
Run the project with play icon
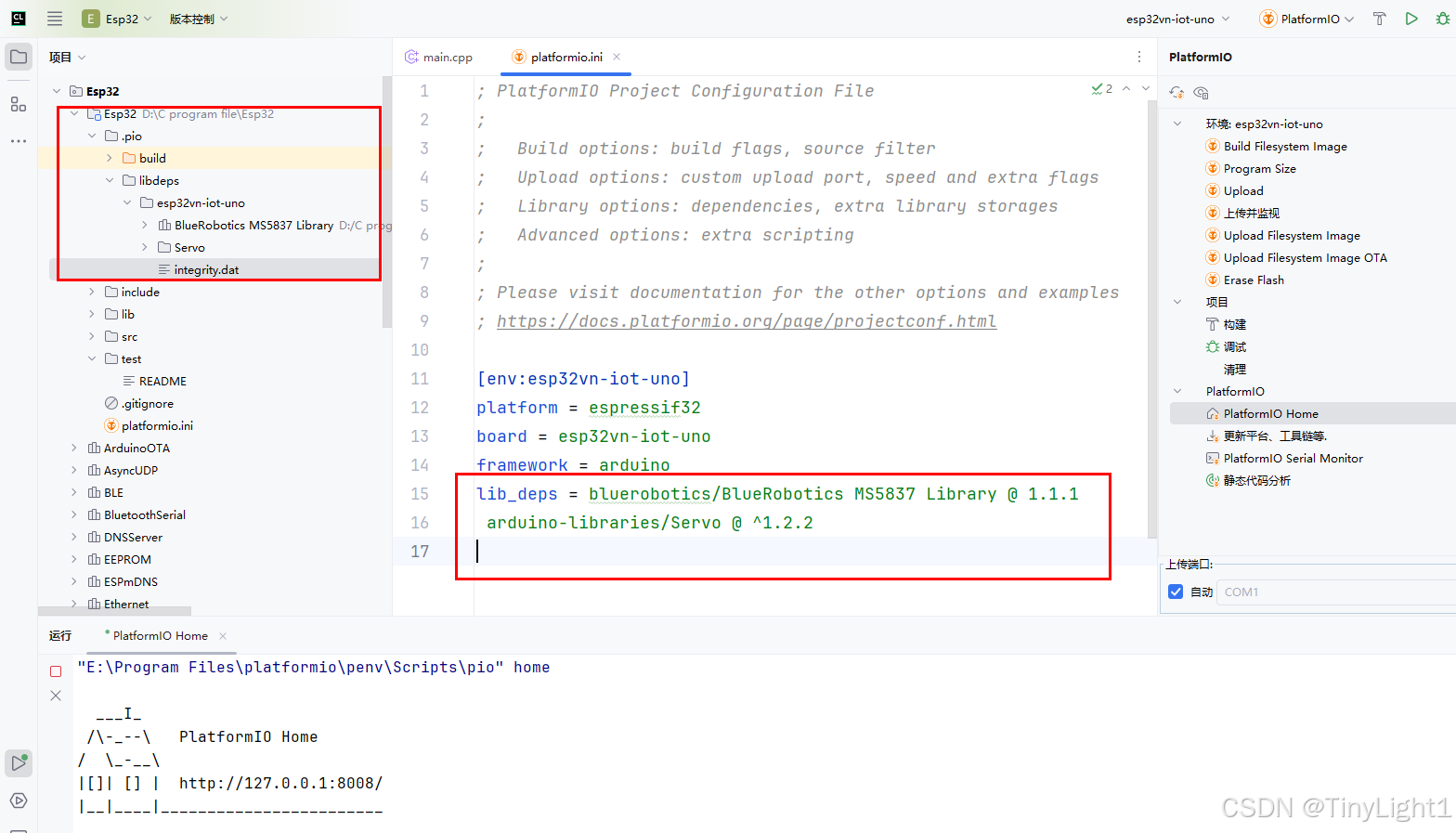tap(1411, 19)
